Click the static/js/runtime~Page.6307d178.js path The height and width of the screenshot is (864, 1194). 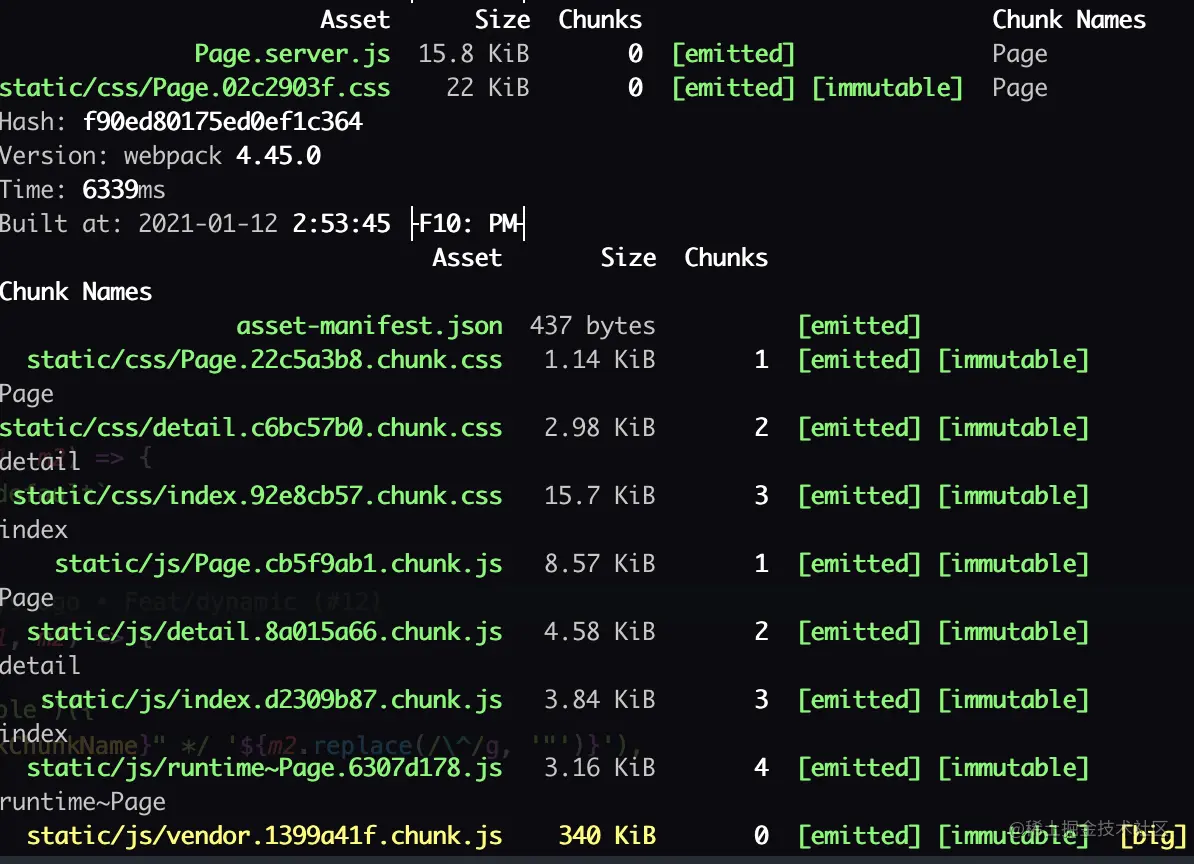[264, 768]
